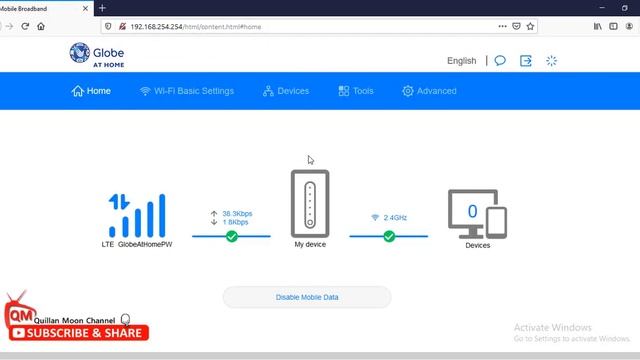Viewport: 640px width, 360px height.
Task: Click the loading spinner icon in header
Action: coord(551,61)
